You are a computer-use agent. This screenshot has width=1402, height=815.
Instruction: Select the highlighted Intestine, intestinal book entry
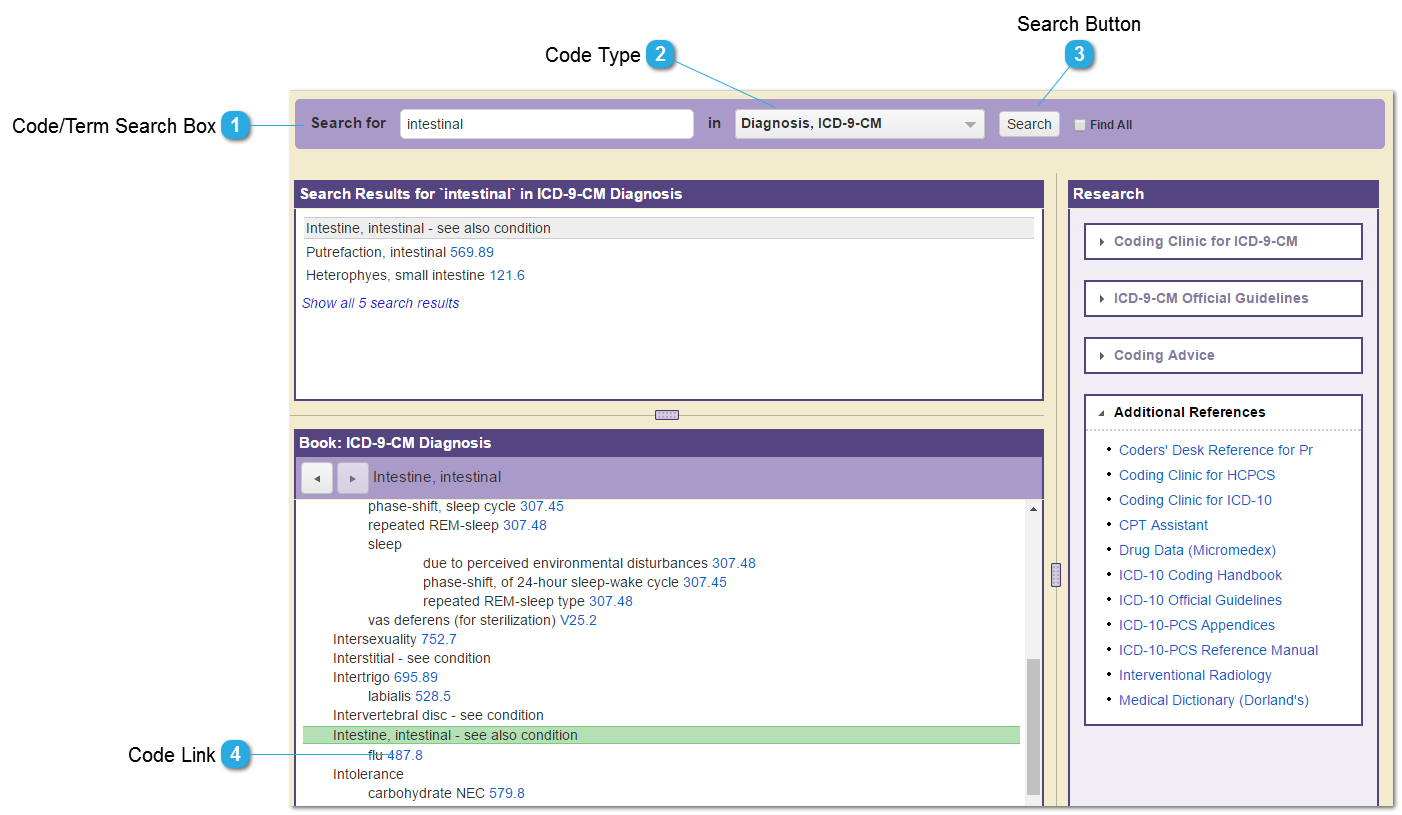[x=661, y=735]
